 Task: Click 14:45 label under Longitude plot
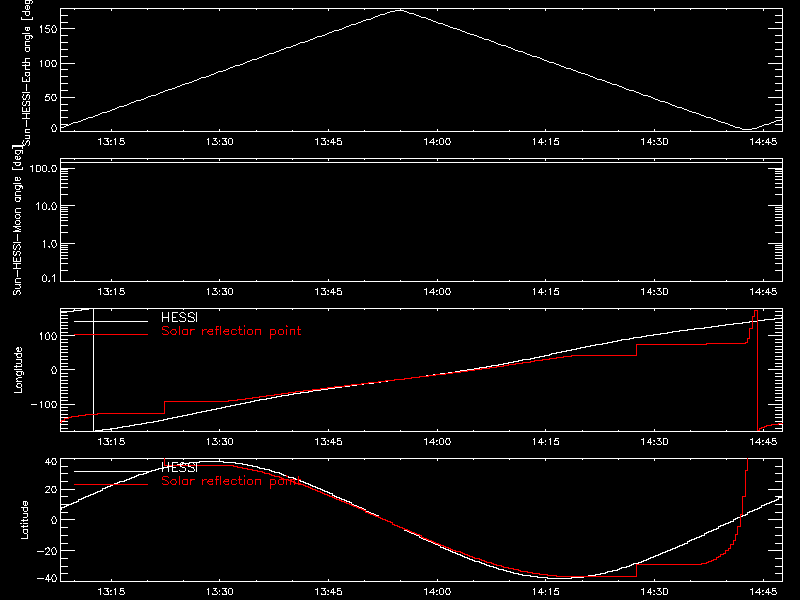(x=763, y=442)
